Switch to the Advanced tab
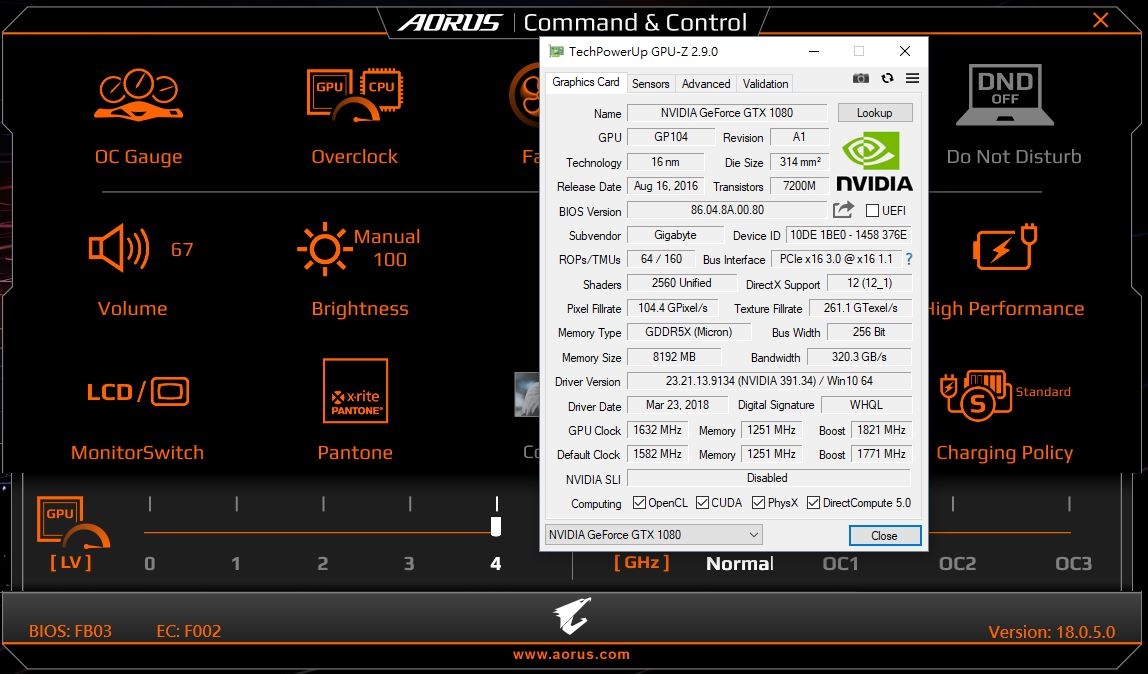The width and height of the screenshot is (1148, 674). (706, 83)
